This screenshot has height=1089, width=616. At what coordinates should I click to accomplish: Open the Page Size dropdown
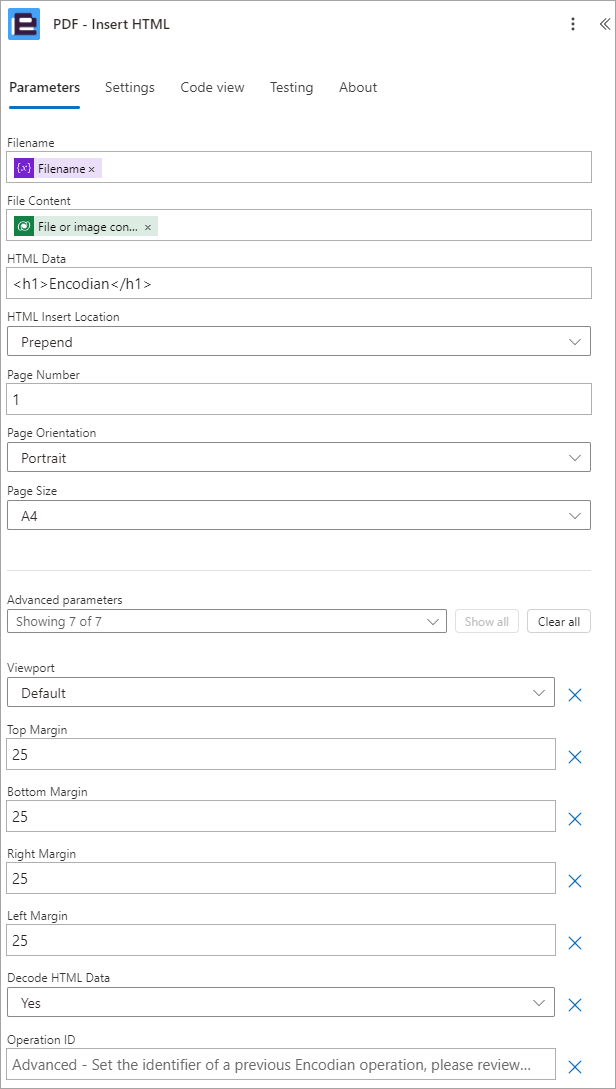299,515
